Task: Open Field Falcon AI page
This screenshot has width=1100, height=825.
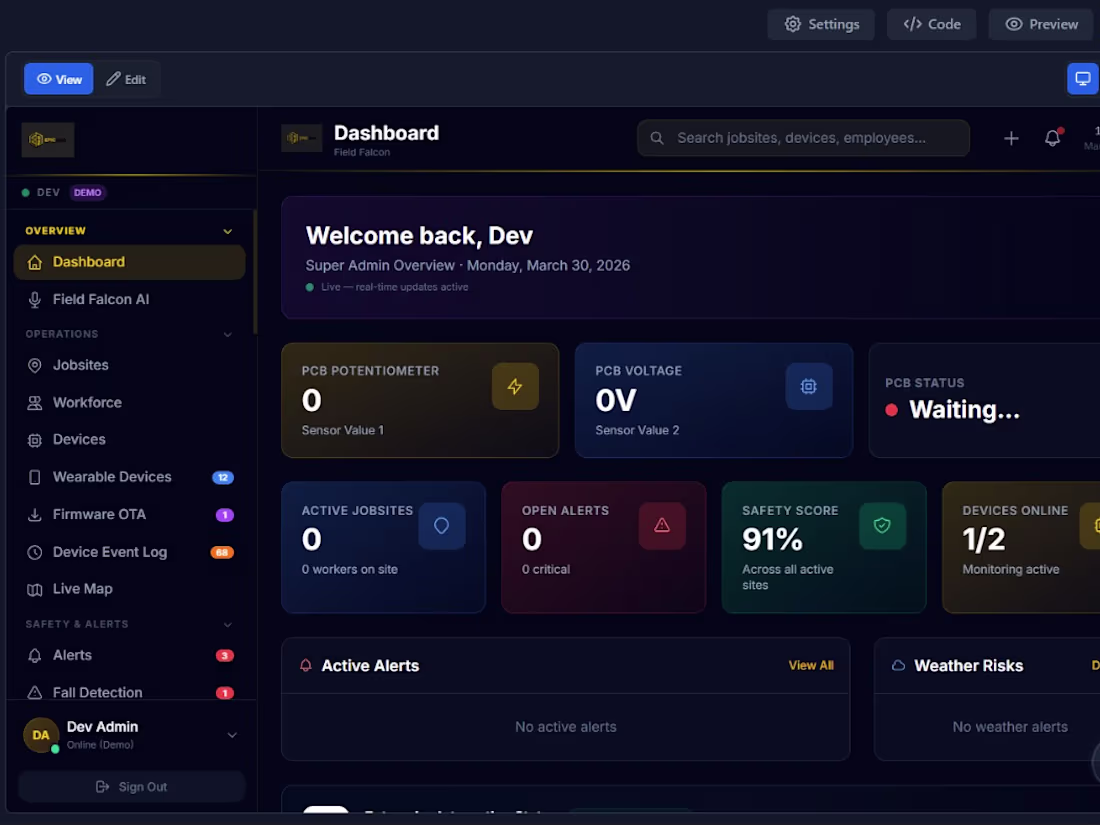Action: [130, 300]
